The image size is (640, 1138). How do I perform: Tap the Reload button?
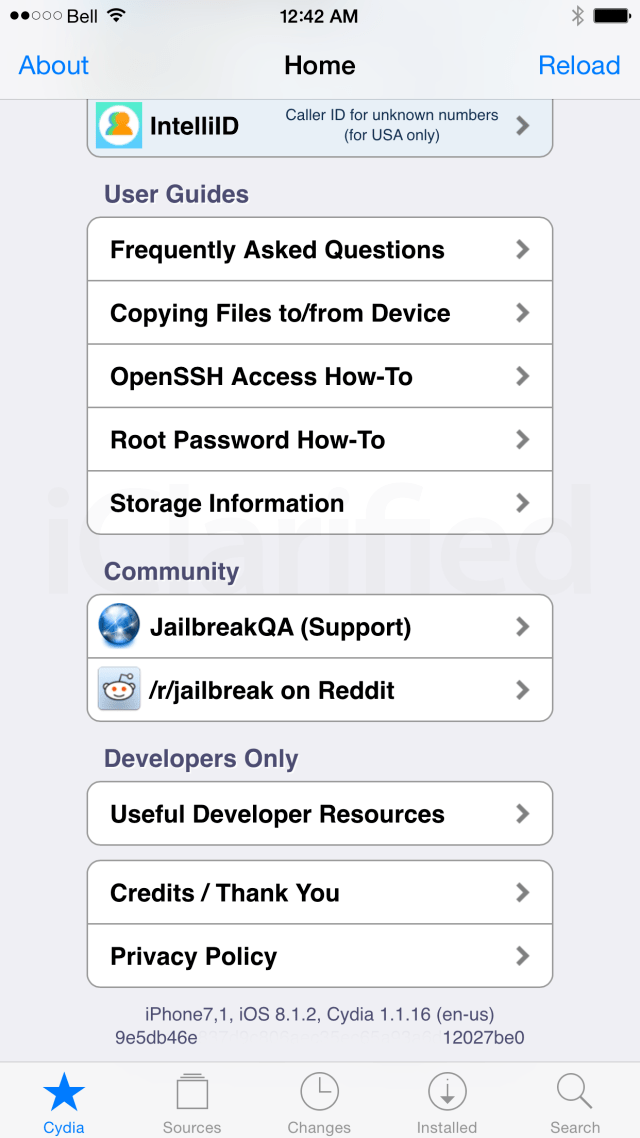coord(579,66)
